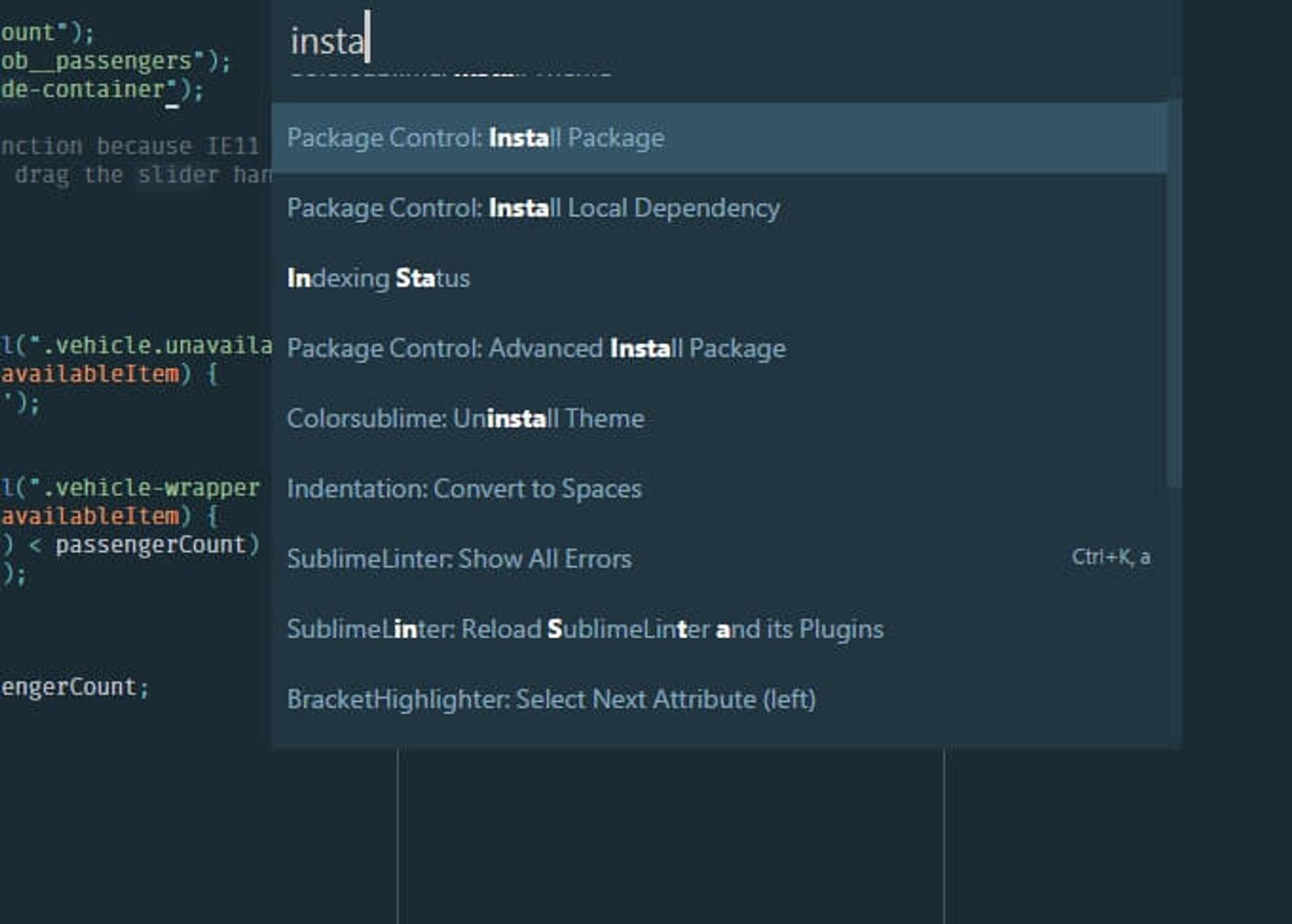The image size is (1292, 924).
Task: Place cursor in ob__passengers code line
Action: tap(114, 61)
